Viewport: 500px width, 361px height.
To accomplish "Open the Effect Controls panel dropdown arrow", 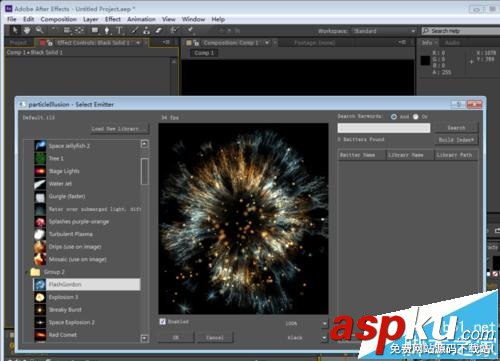I will point(138,43).
